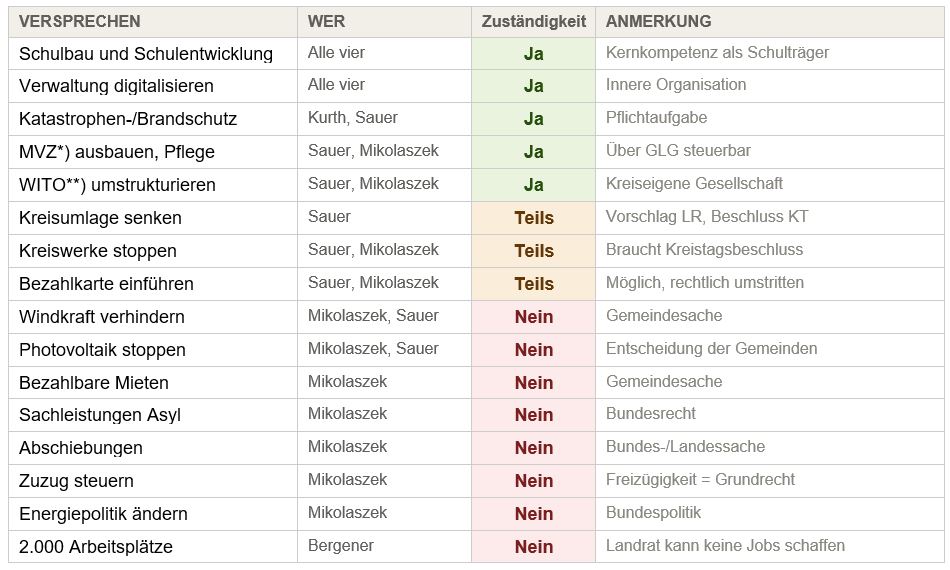Select the 'Kreiswerke stoppen' cell
The width and height of the screenshot is (950, 570).
tap(98, 251)
